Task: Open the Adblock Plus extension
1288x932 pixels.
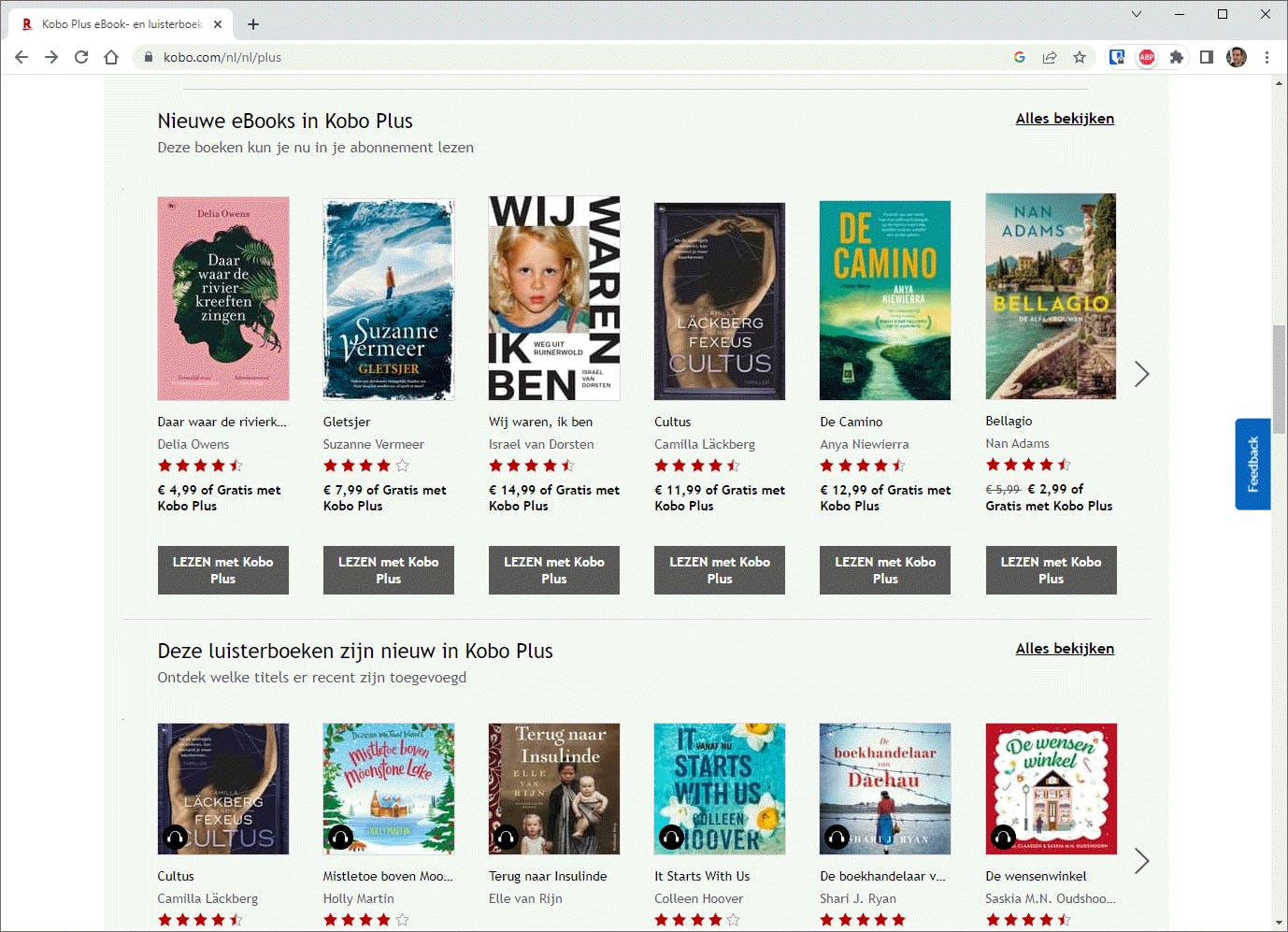Action: [x=1147, y=57]
